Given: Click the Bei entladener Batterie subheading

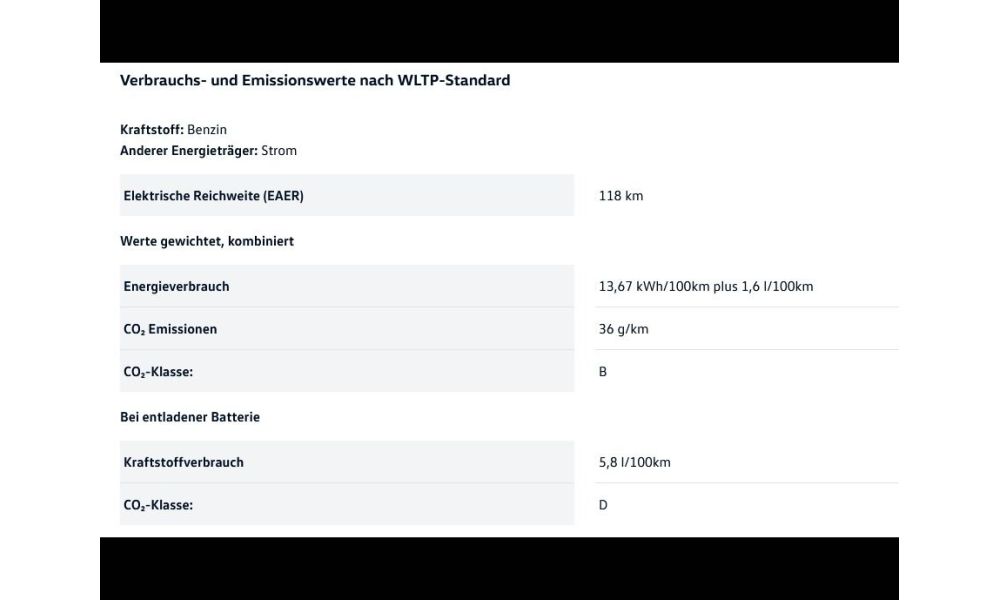Looking at the screenshot, I should [190, 417].
